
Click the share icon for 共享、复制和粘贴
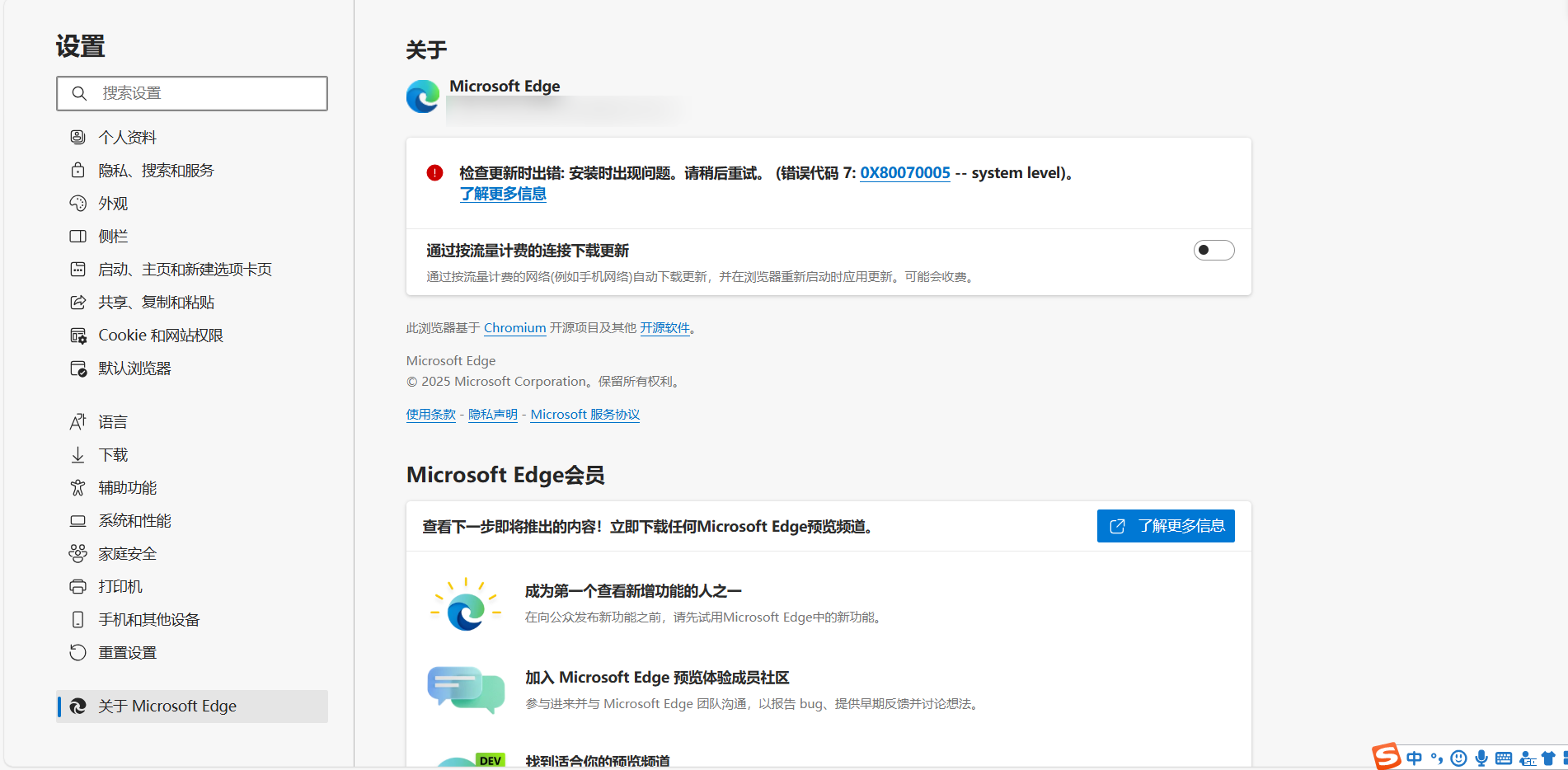[x=77, y=303]
